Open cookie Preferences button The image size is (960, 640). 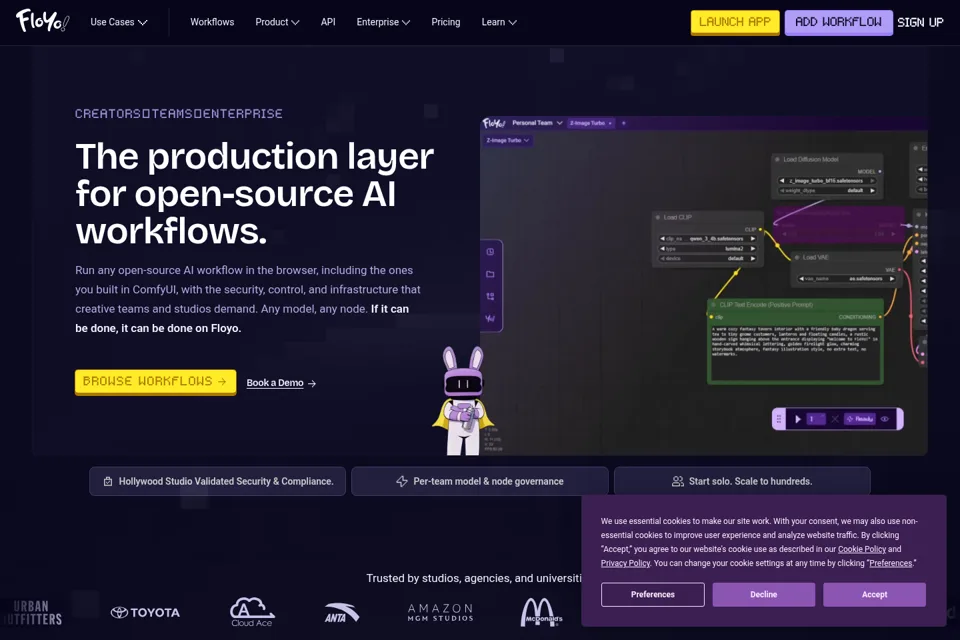tap(653, 595)
